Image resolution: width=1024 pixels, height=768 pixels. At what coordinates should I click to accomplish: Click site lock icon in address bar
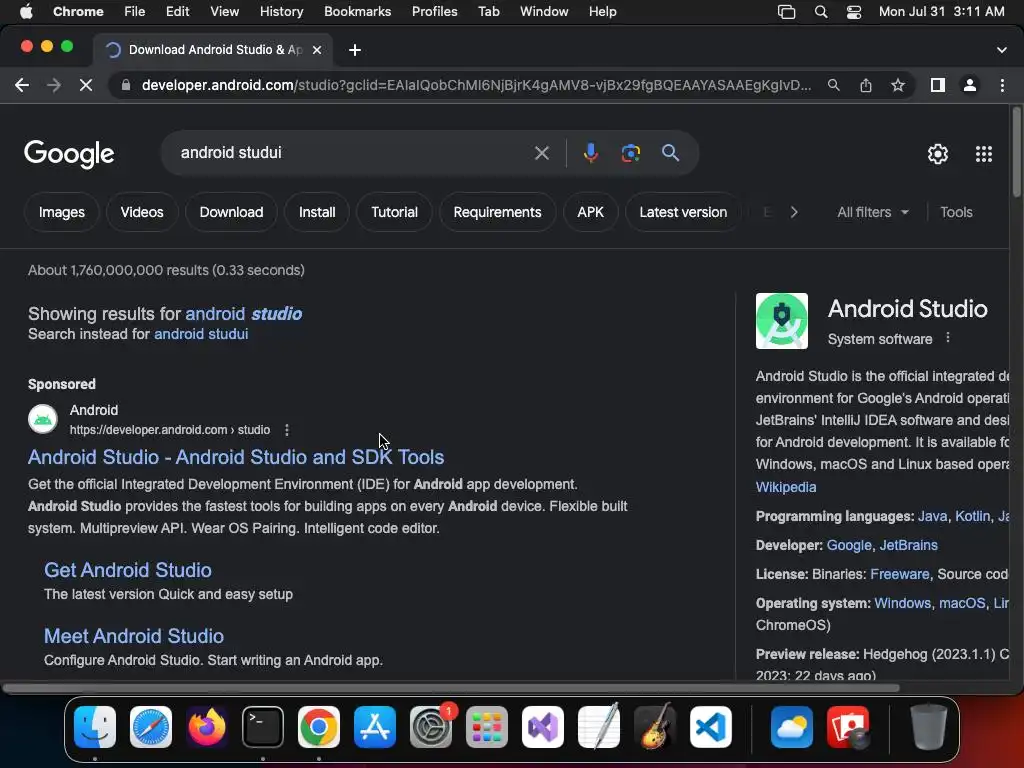tap(125, 85)
